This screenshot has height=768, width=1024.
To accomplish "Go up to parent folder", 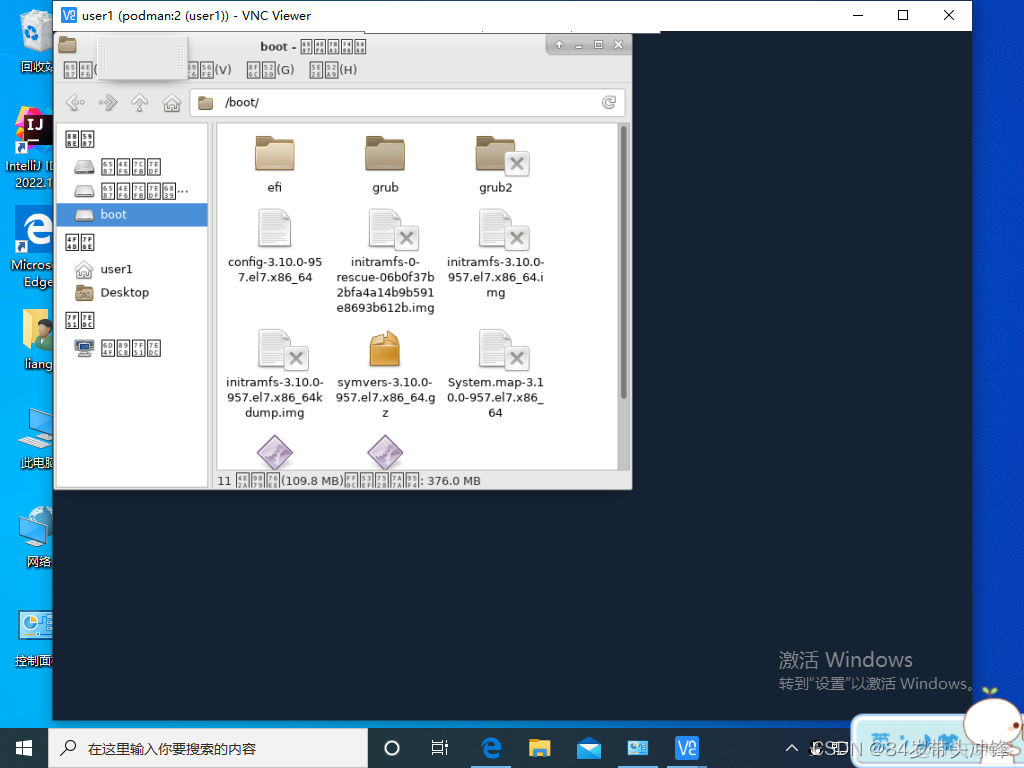I will click(139, 103).
